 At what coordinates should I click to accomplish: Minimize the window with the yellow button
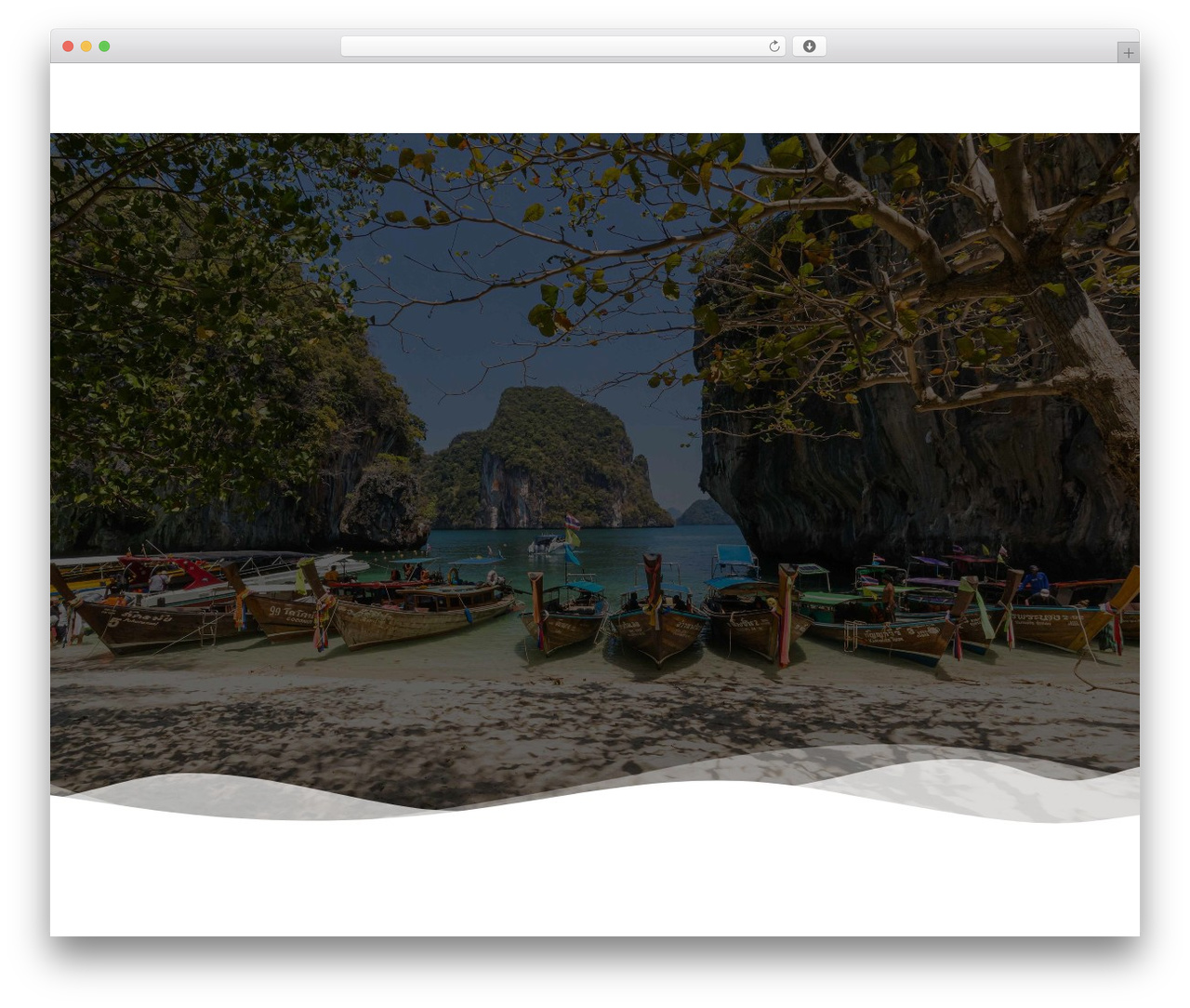(86, 46)
